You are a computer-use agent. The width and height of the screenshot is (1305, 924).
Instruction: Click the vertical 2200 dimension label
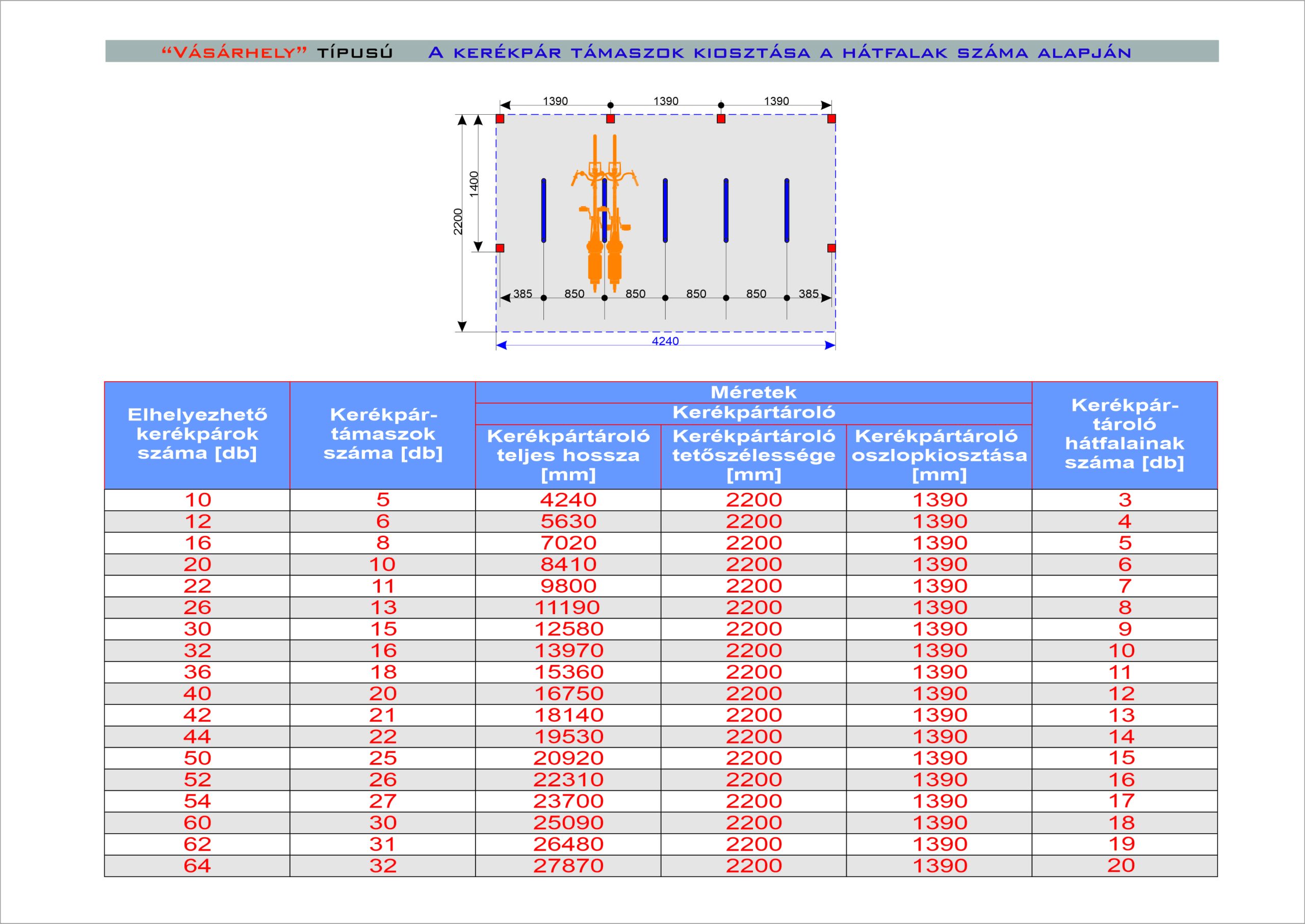tap(458, 221)
